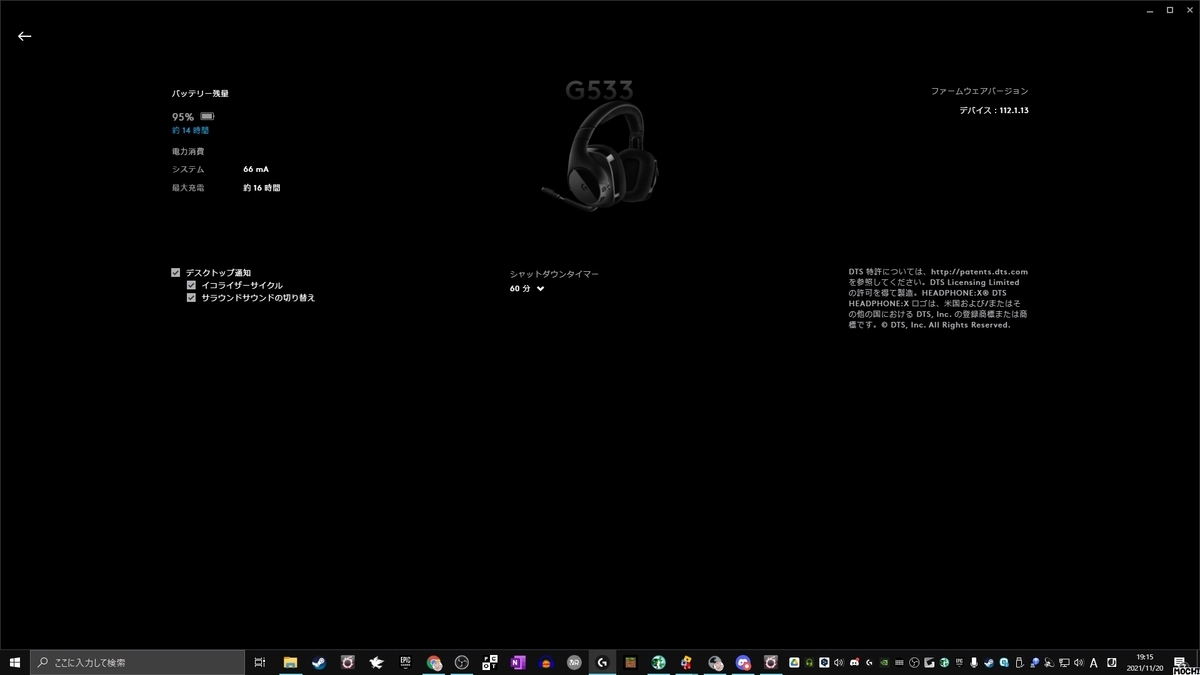Disable the デスクトップ通知 checkbox
This screenshot has height=675, width=1200.
(175, 272)
